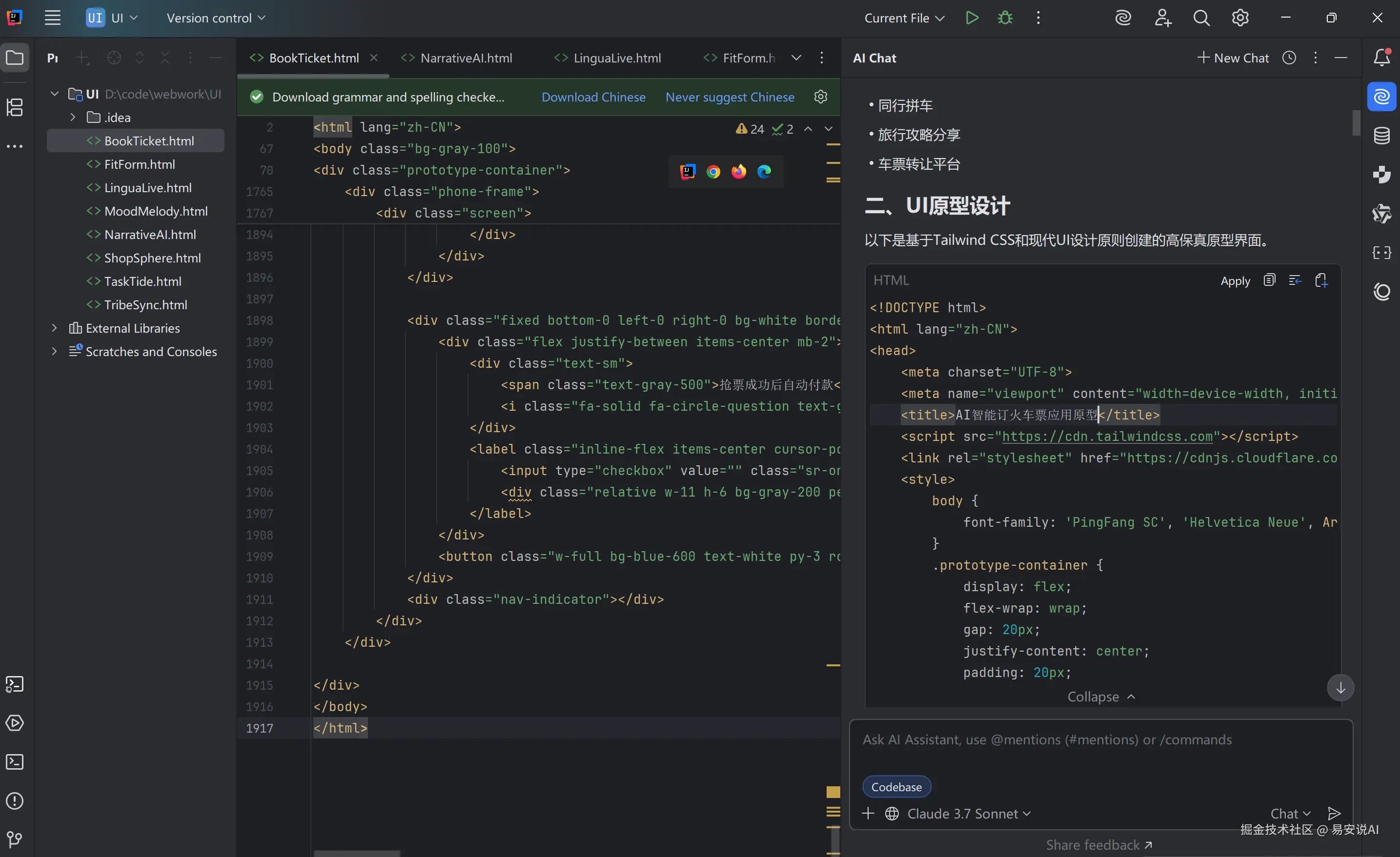The image size is (1400, 857).
Task: Open the Version control dropdown
Action: pos(216,18)
